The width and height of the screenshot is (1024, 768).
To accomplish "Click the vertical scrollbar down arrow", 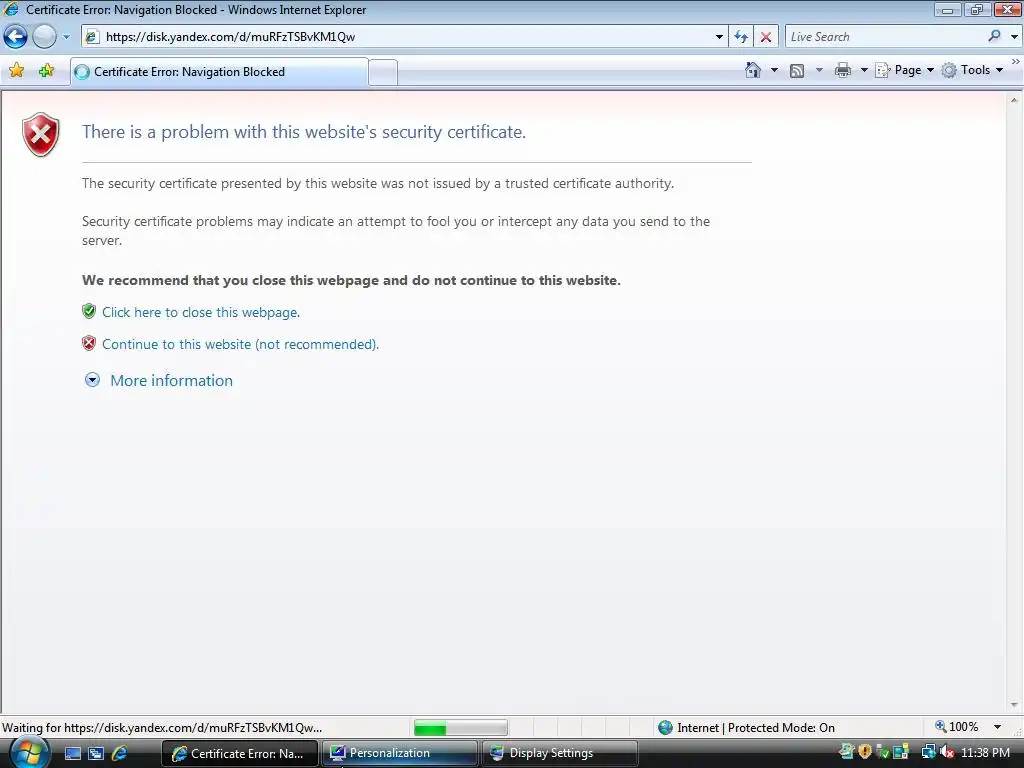I will pyautogui.click(x=1014, y=705).
